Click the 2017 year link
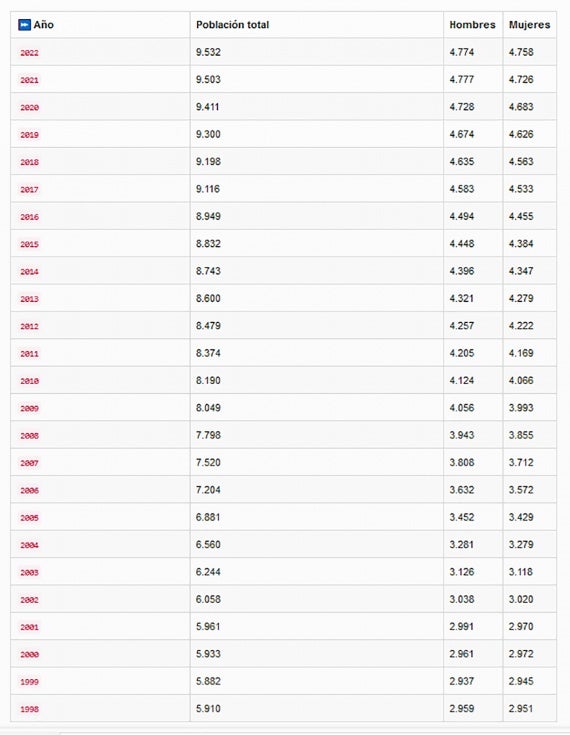Viewport: 570px width, 735px height. (29, 190)
